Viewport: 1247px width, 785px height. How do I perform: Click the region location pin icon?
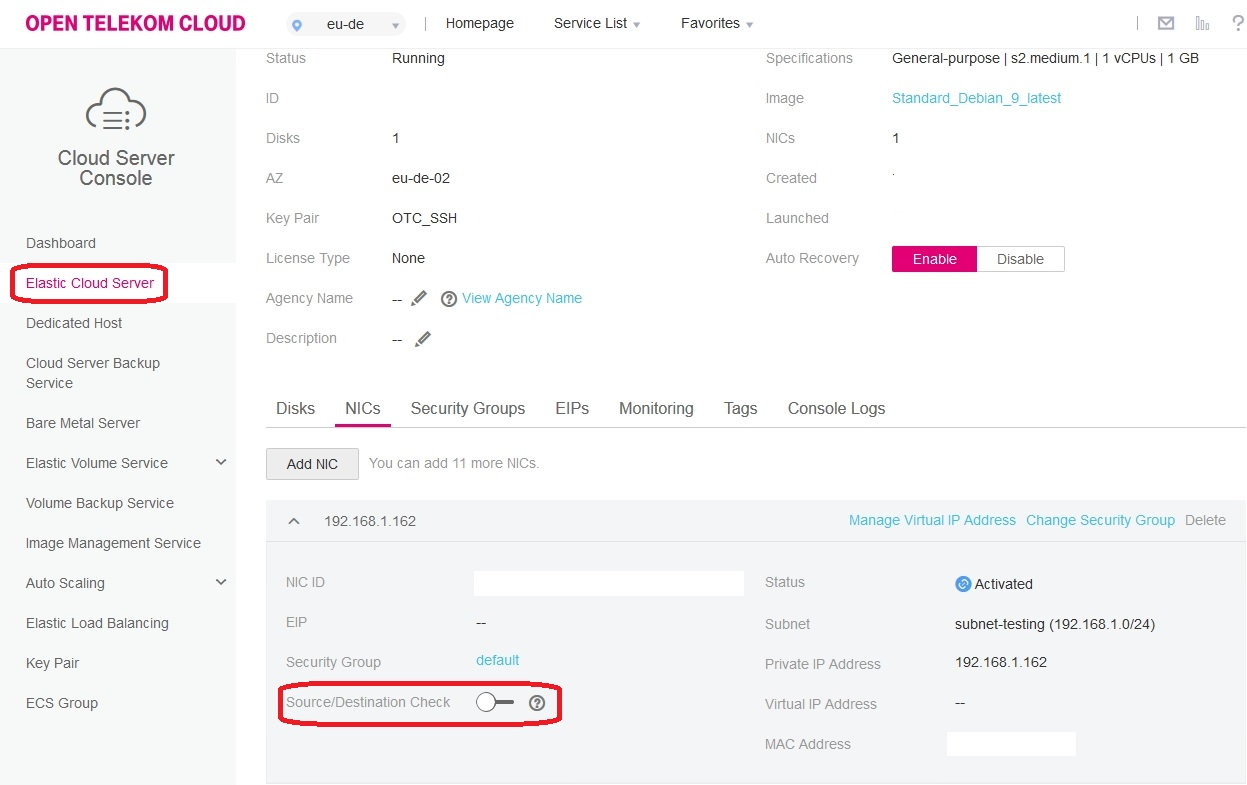click(296, 25)
